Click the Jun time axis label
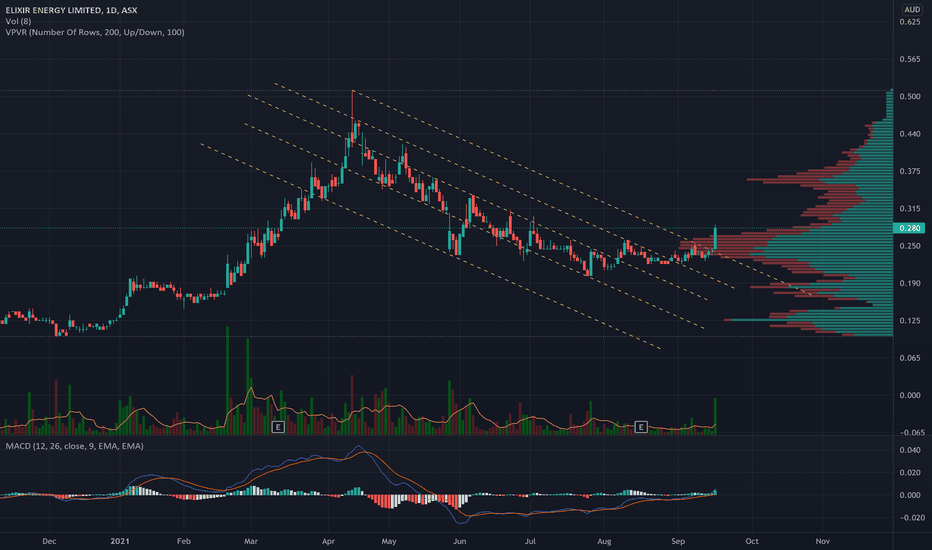 (x=459, y=541)
